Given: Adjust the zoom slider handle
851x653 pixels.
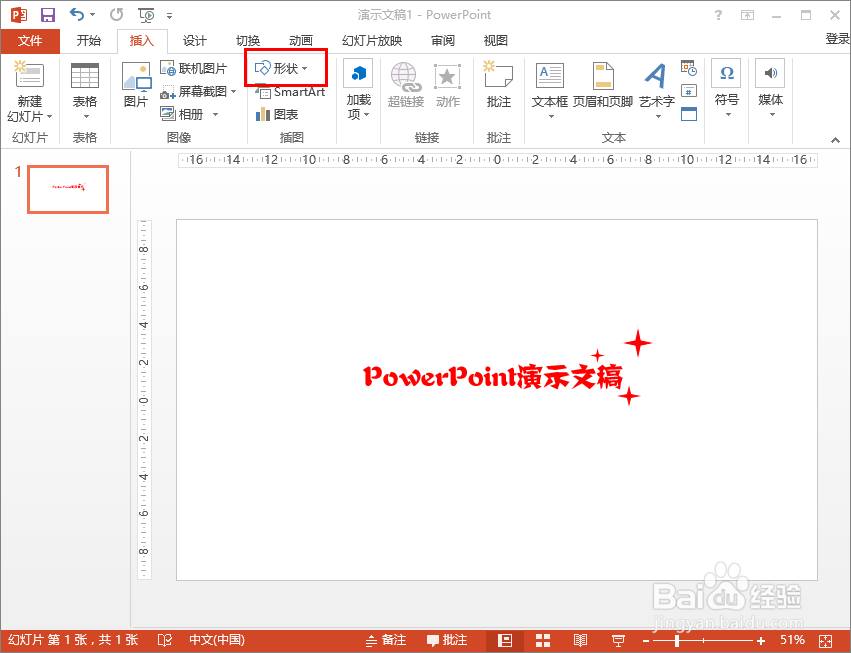Looking at the screenshot, I should [x=677, y=641].
